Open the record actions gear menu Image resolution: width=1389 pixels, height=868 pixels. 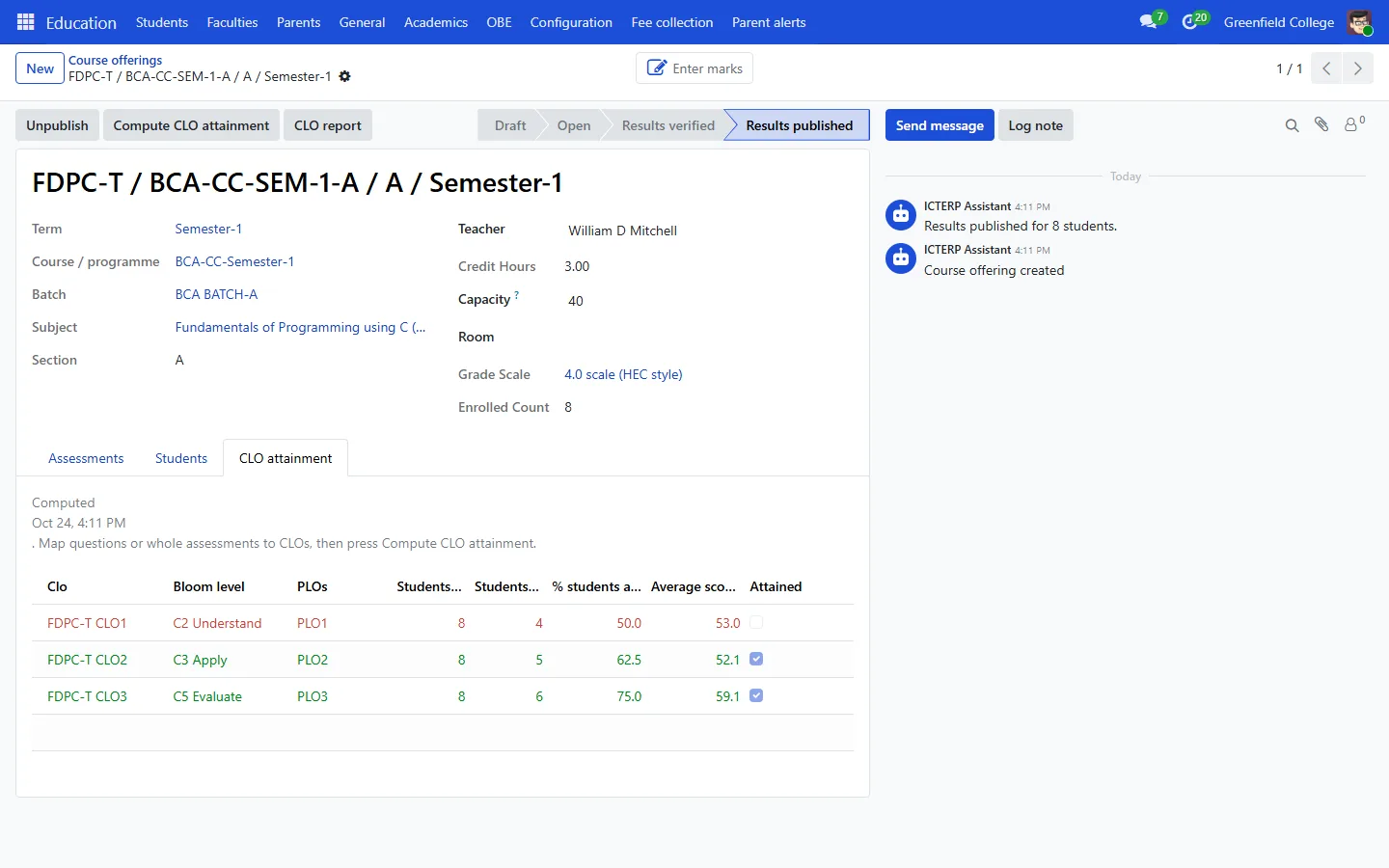[344, 76]
